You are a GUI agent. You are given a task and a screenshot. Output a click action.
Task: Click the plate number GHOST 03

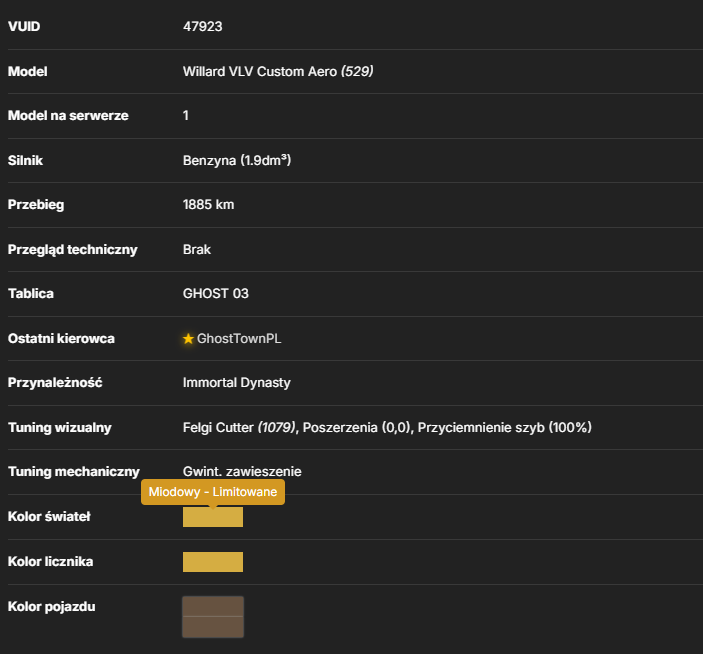(x=216, y=293)
